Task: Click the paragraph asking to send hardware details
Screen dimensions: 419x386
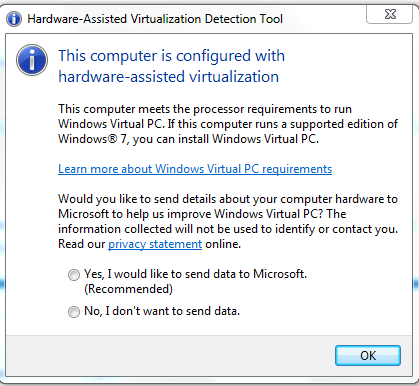Action: (228, 221)
